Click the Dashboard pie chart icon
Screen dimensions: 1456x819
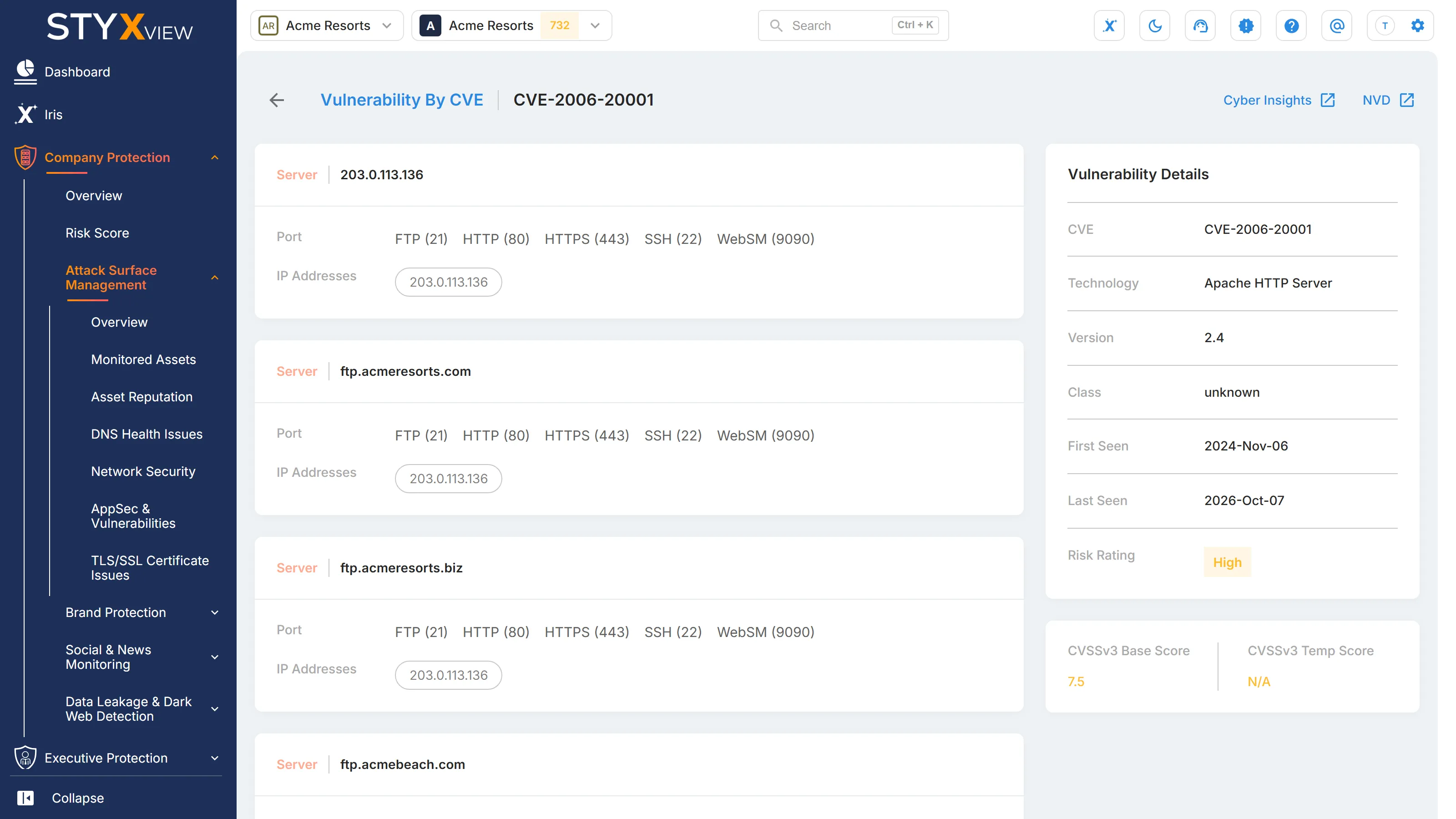[x=25, y=72]
